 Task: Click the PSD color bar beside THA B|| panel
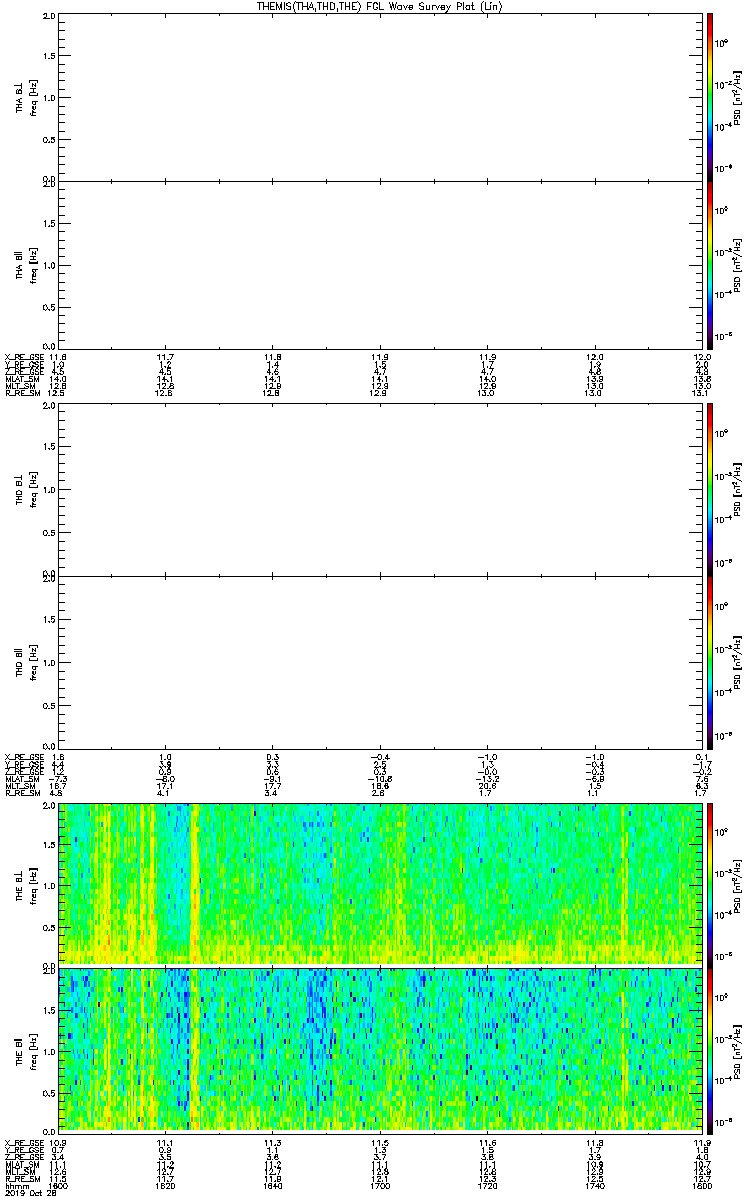[709, 263]
